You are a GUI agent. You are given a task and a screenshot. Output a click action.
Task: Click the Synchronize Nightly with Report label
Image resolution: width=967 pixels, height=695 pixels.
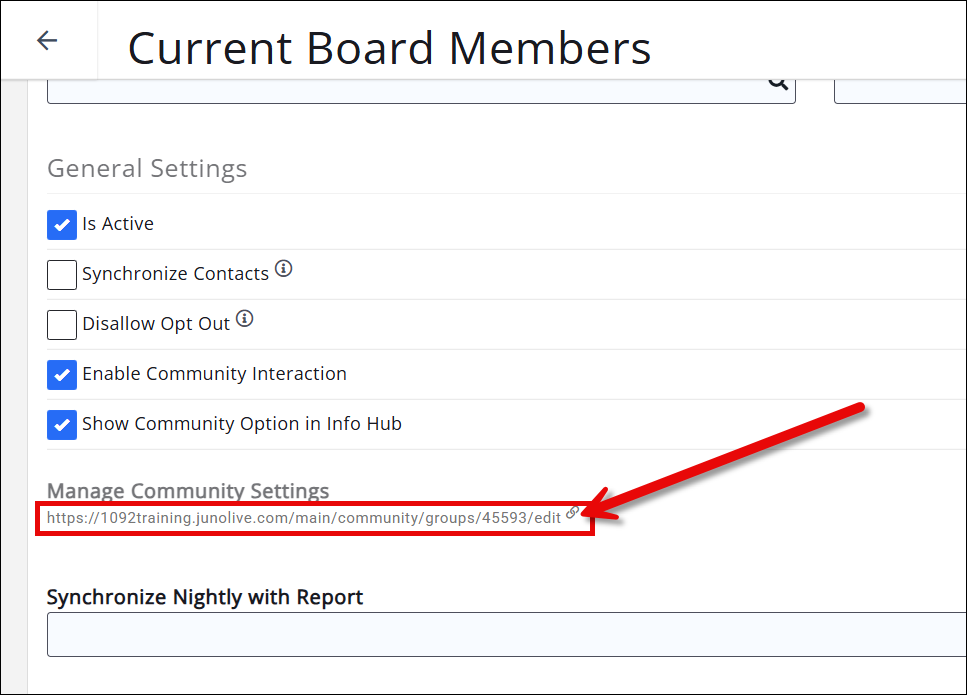205,597
